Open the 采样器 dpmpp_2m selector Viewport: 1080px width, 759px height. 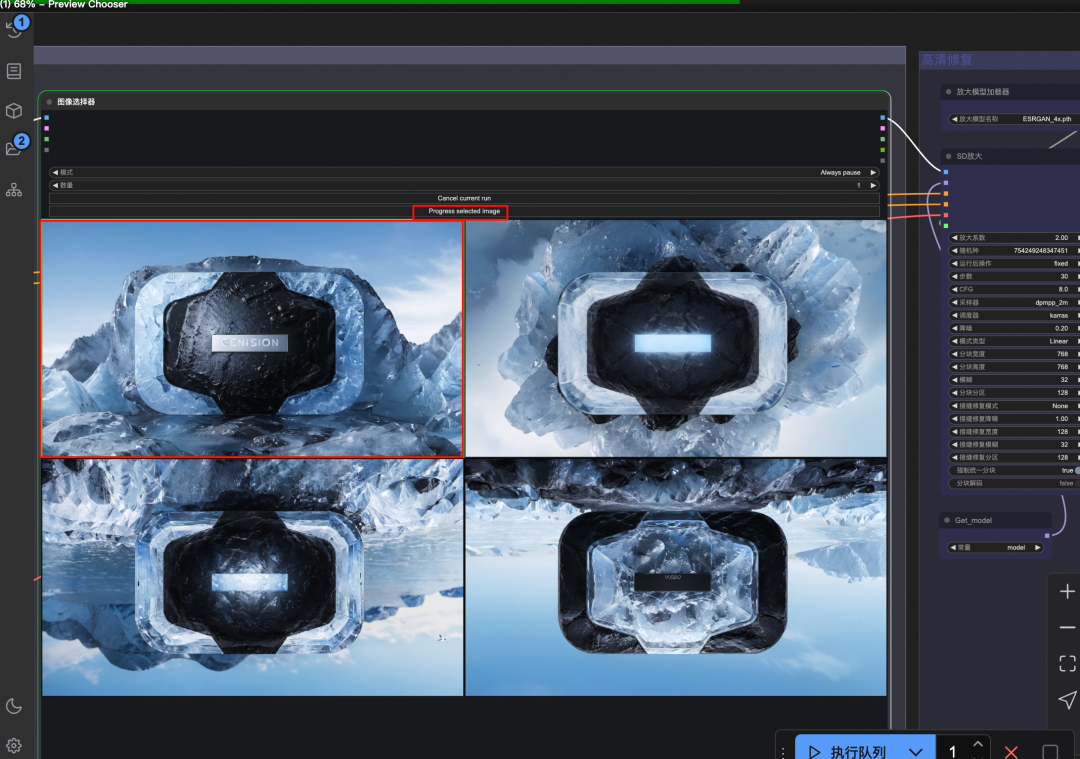[1014, 302]
